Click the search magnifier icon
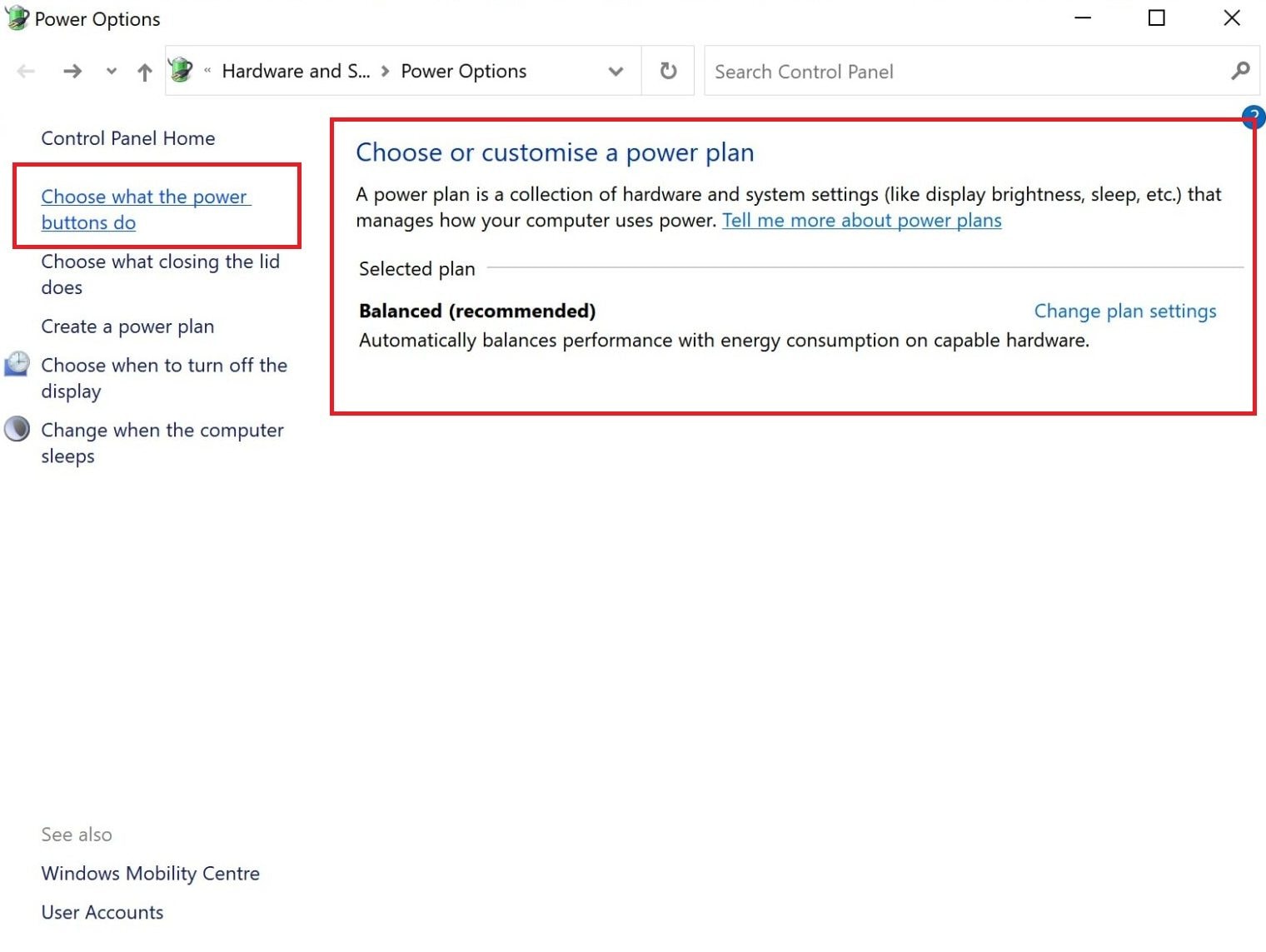 click(1240, 72)
